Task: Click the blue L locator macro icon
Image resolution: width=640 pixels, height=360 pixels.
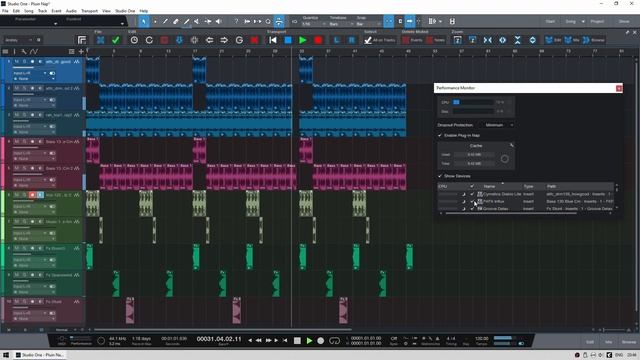Action: coord(336,40)
